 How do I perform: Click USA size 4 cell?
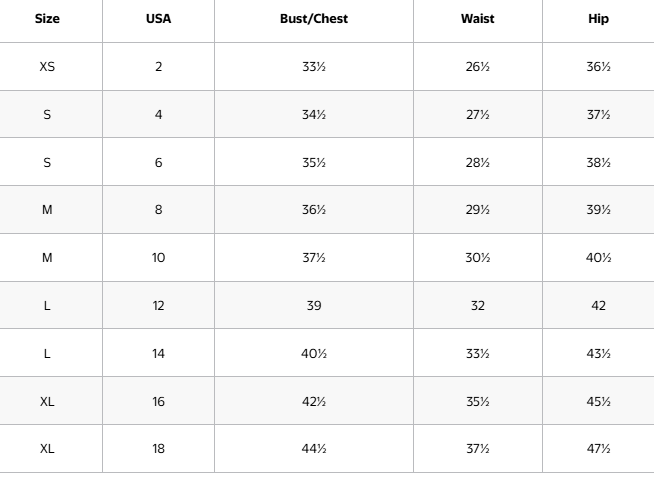(158, 115)
